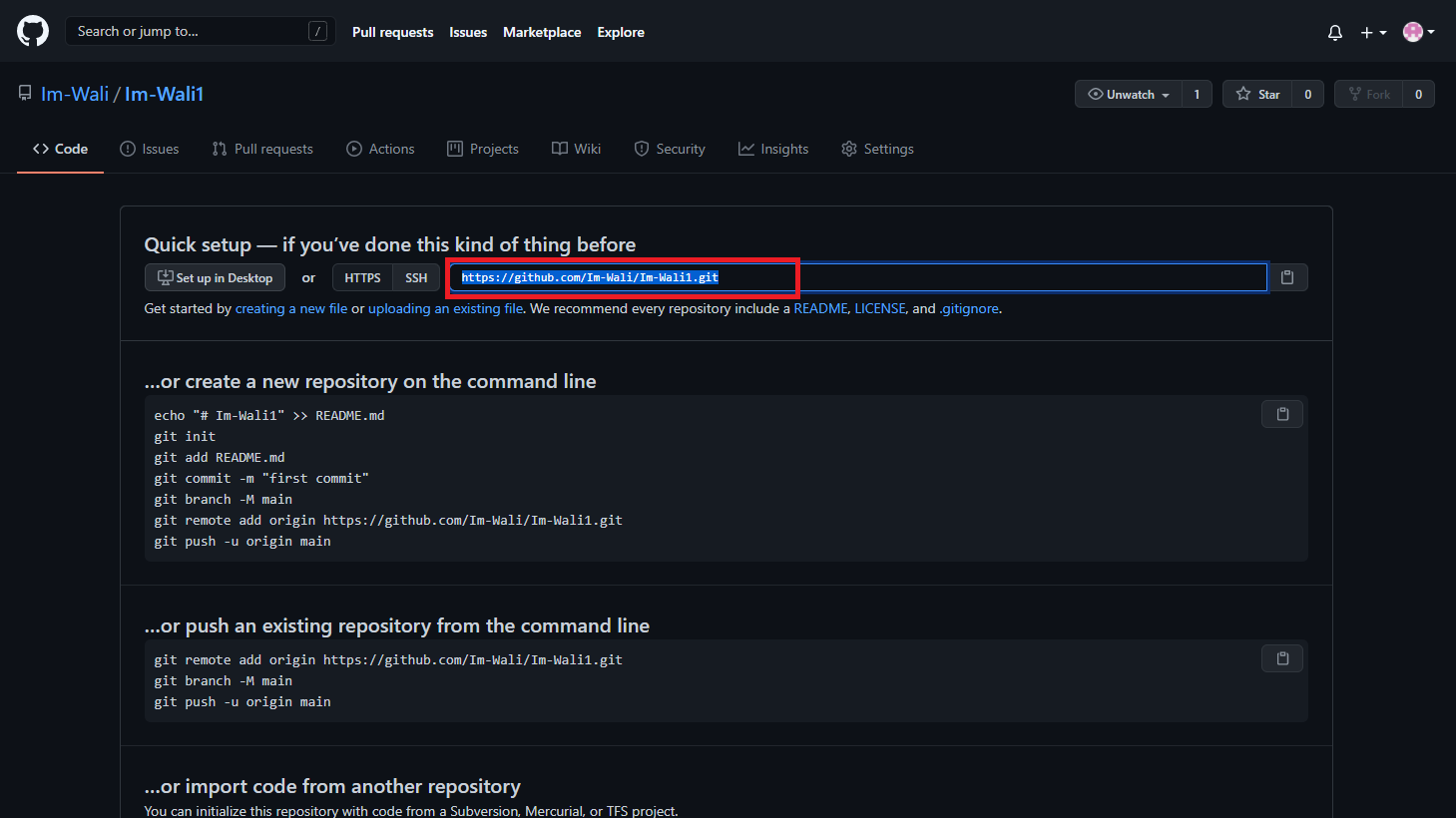This screenshot has height=818, width=1456.
Task: Select SSH clone protocol
Action: (x=416, y=277)
